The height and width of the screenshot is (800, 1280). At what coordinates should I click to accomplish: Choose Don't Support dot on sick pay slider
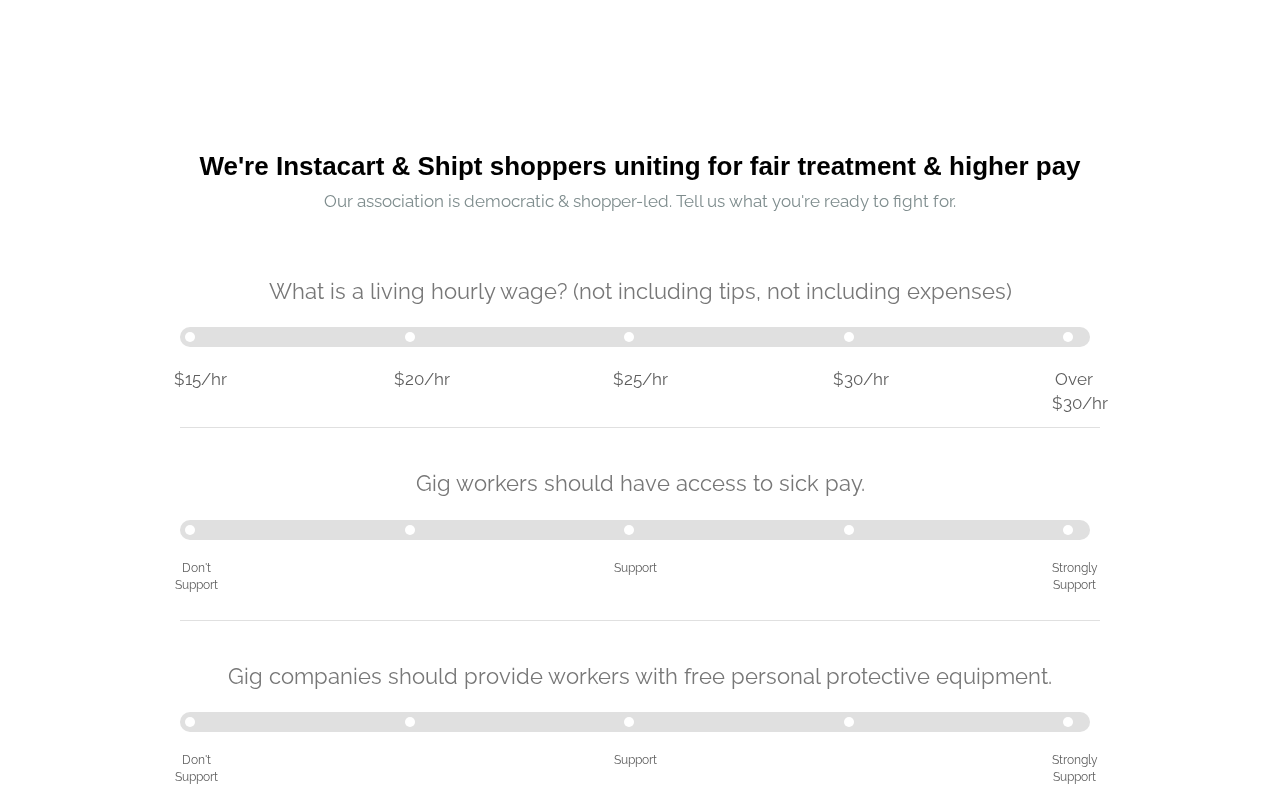tap(190, 530)
